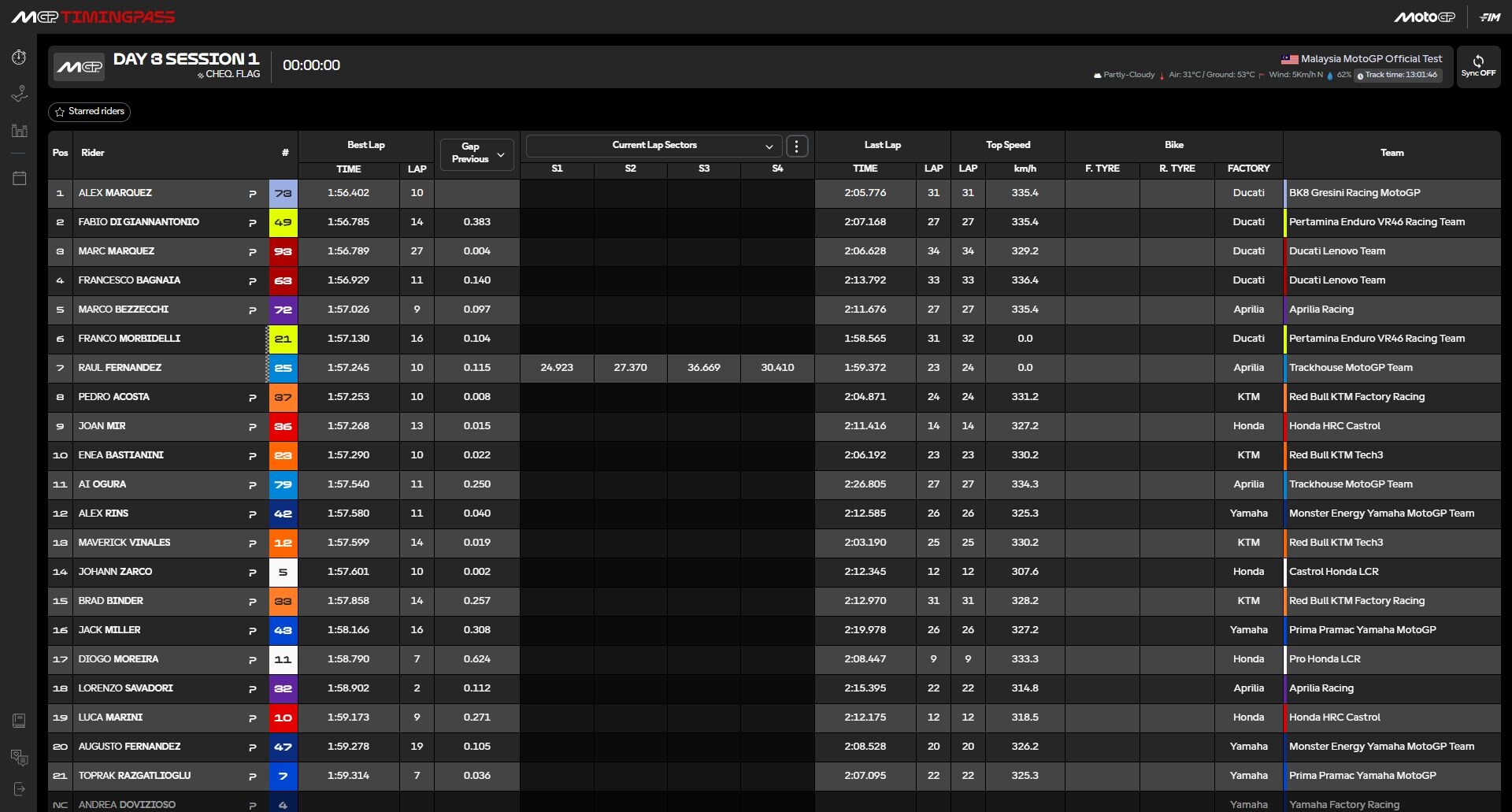Screen dimensions: 1512x812
Task: Open the results chart icon in sidebar
Action: click(x=19, y=131)
